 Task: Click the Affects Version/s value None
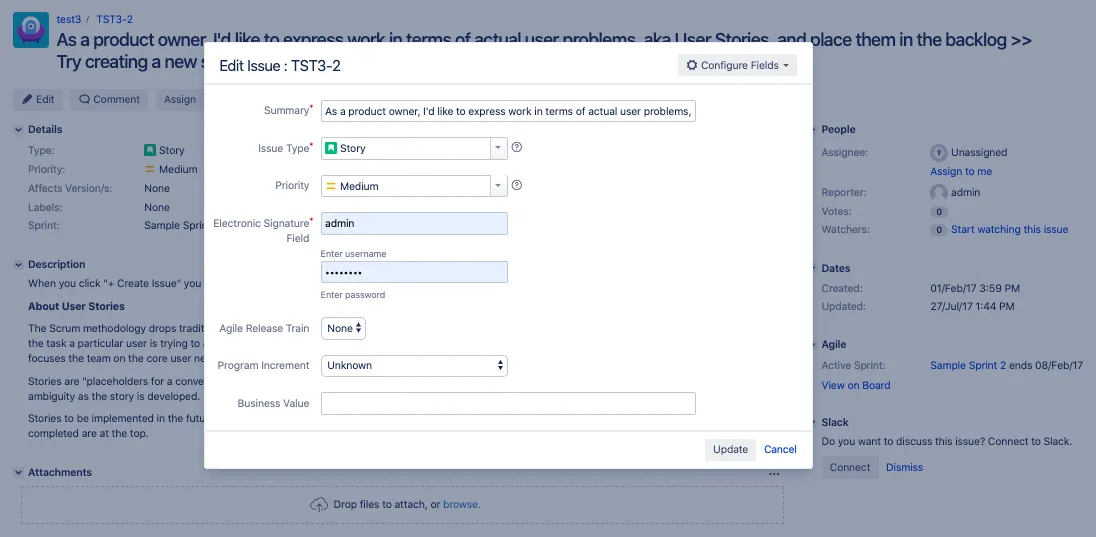point(157,188)
